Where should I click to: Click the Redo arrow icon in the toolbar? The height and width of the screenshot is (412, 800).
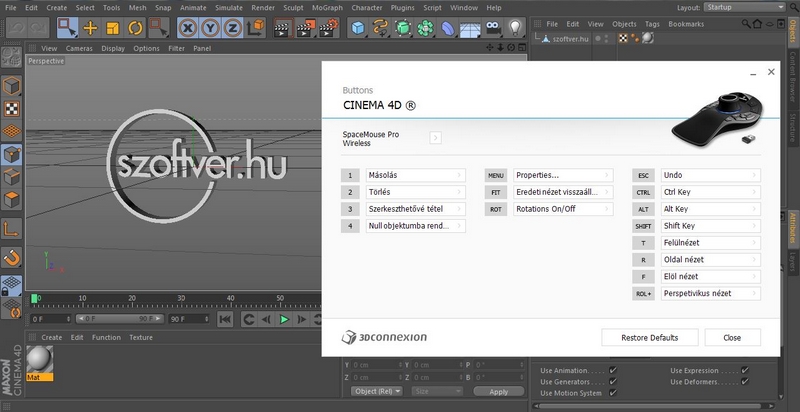click(x=38, y=28)
